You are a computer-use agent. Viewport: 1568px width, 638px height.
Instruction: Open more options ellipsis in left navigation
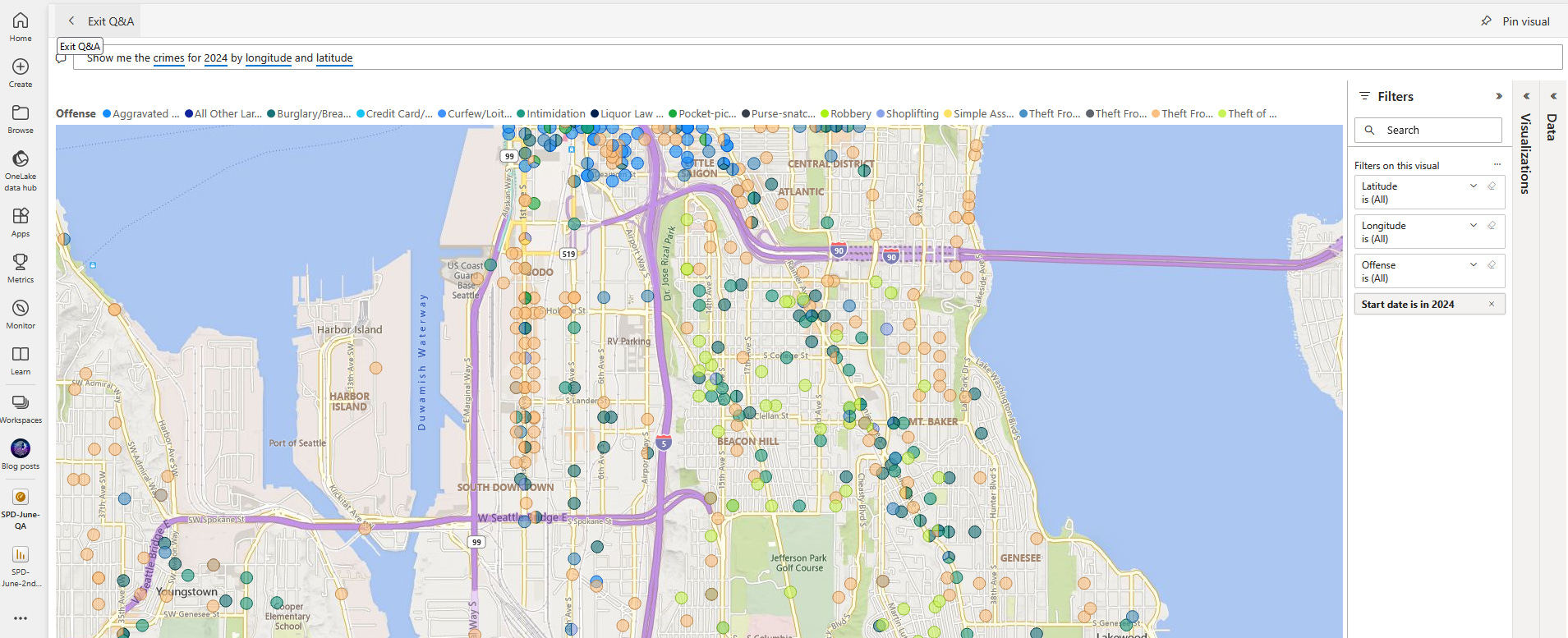(x=21, y=618)
